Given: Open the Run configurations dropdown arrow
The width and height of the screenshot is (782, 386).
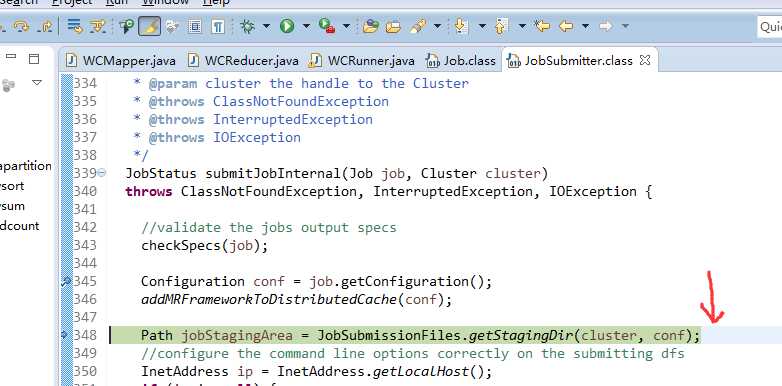Looking at the screenshot, I should [306, 26].
